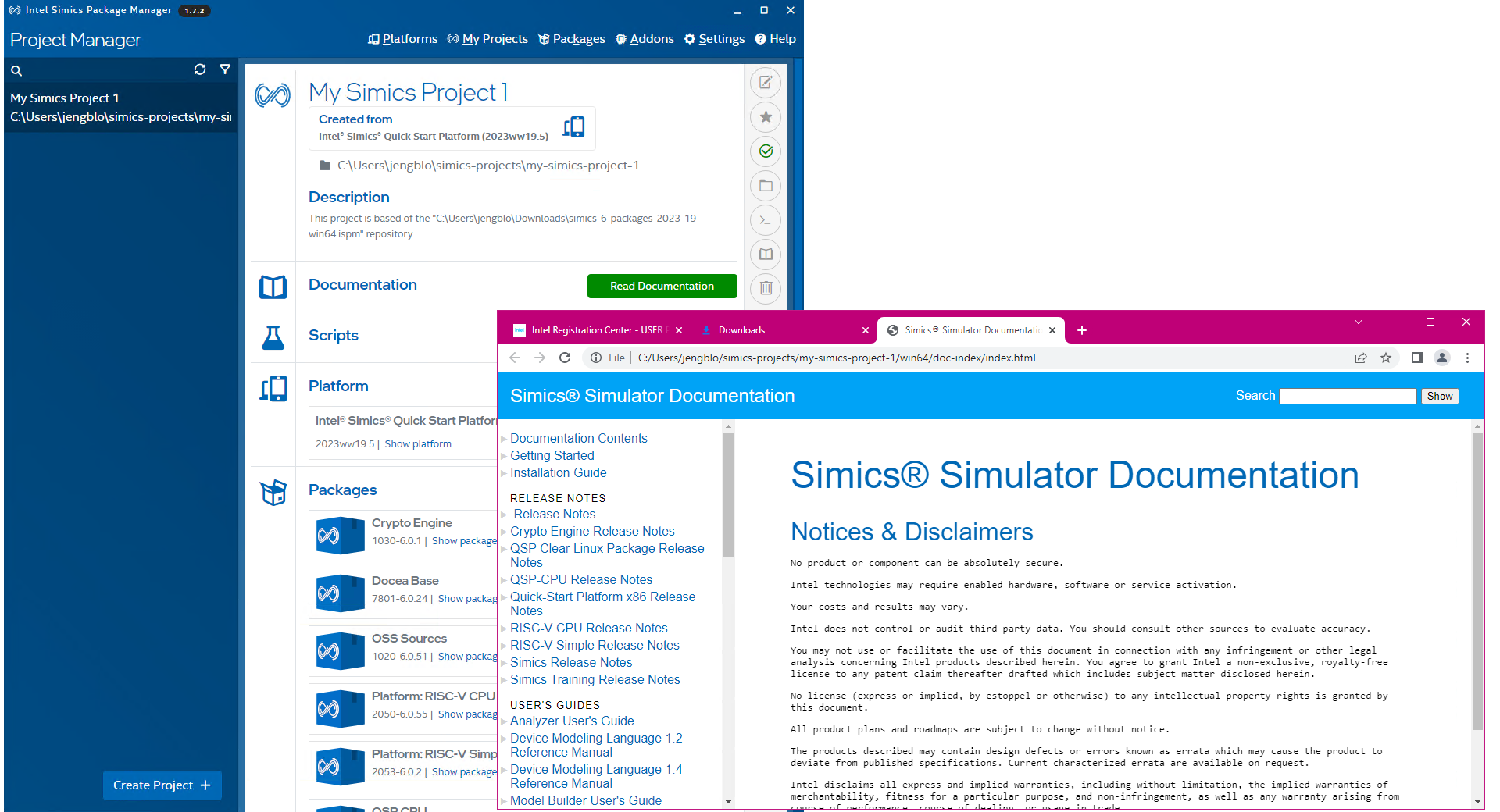Click Show package for Crypto Engine
The width and height of the screenshot is (1500, 812).
(x=464, y=541)
